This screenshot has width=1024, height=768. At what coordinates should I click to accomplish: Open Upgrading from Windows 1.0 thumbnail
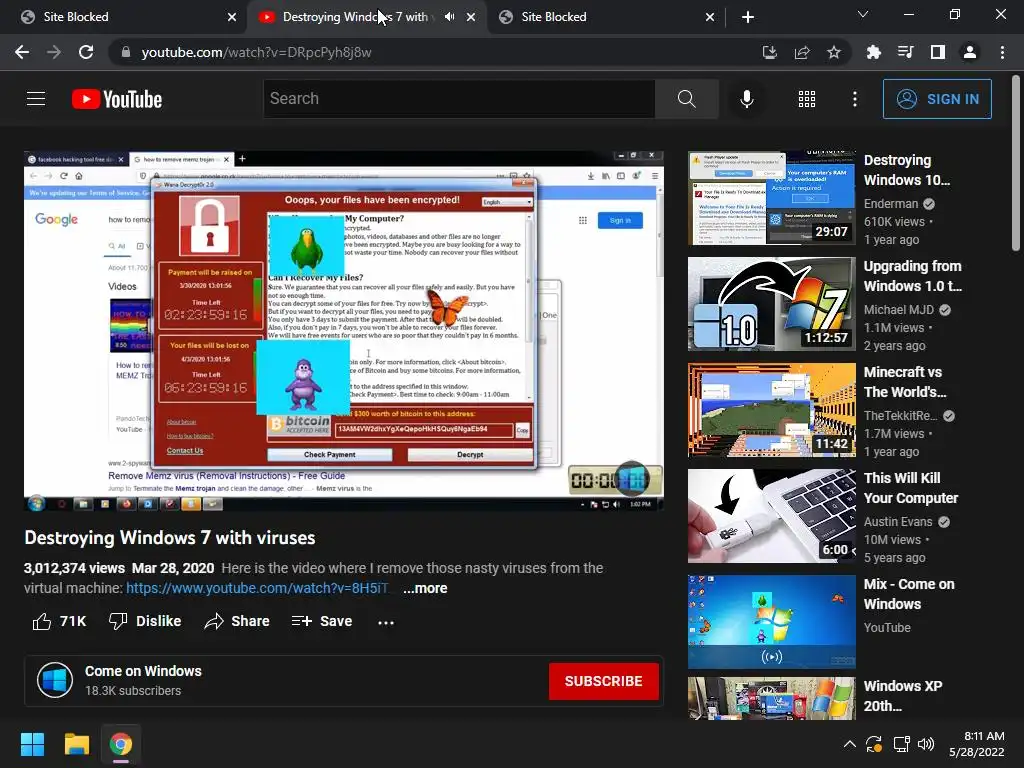771,304
